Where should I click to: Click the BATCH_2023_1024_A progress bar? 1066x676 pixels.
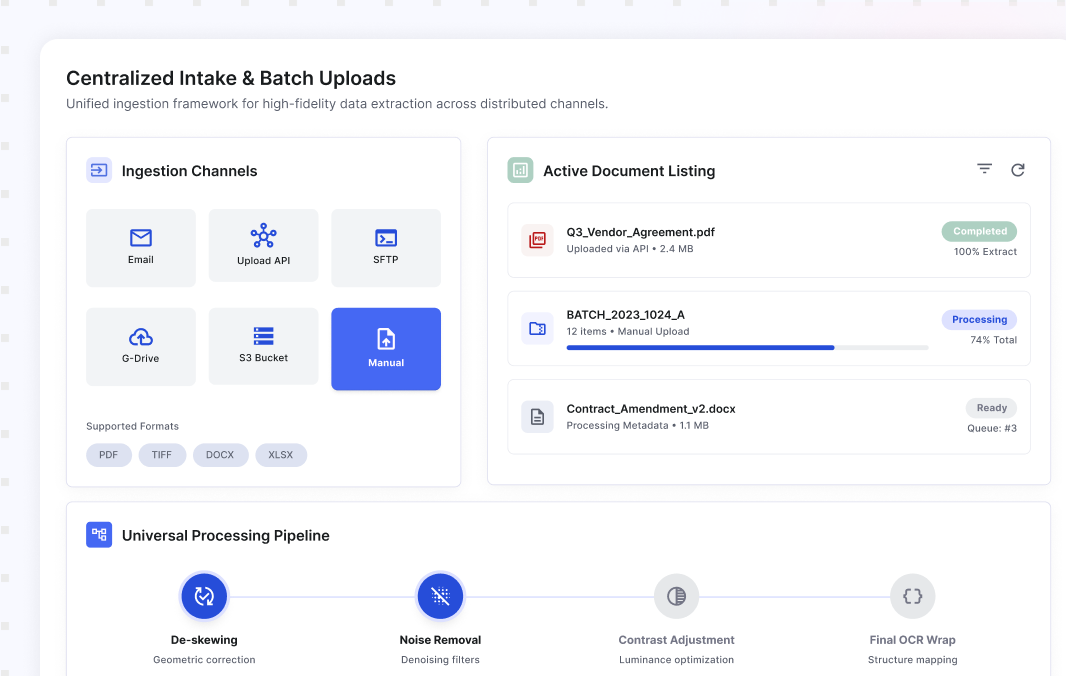[747, 348]
